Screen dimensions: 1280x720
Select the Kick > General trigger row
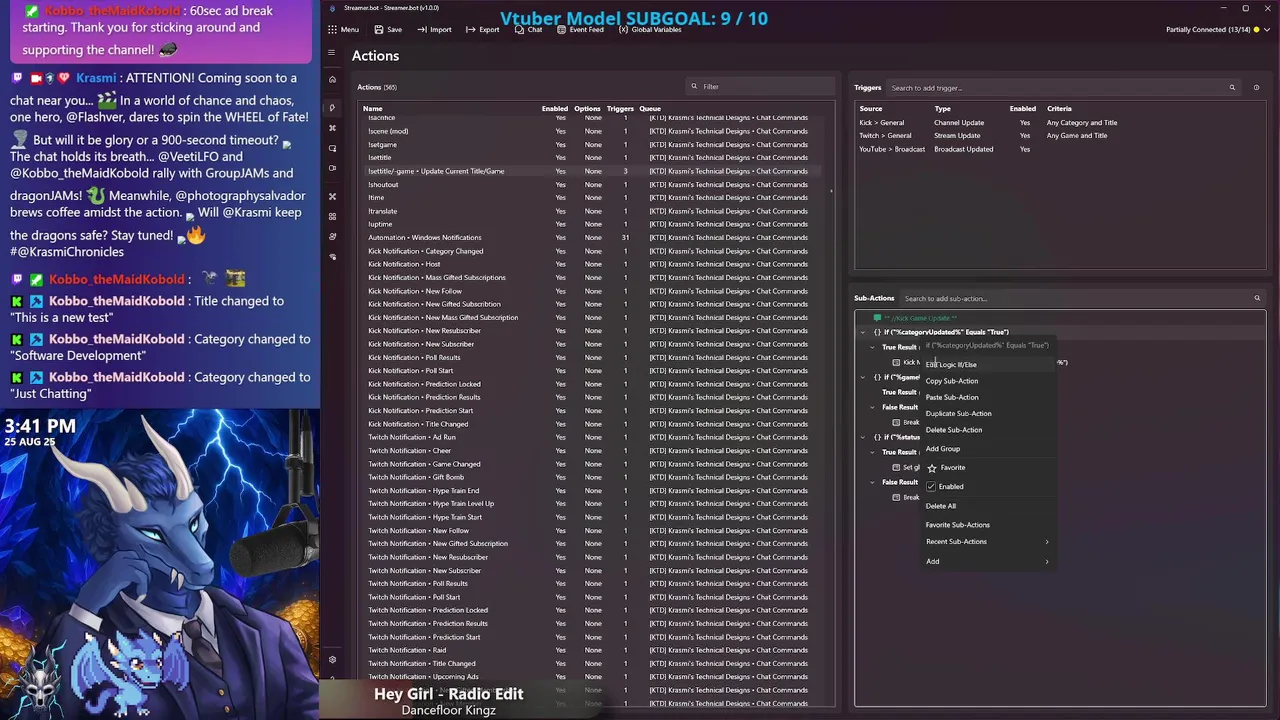pyautogui.click(x=1060, y=122)
